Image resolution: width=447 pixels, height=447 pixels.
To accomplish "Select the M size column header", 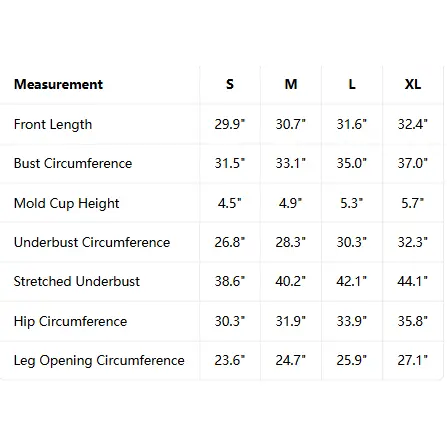I will point(291,84).
